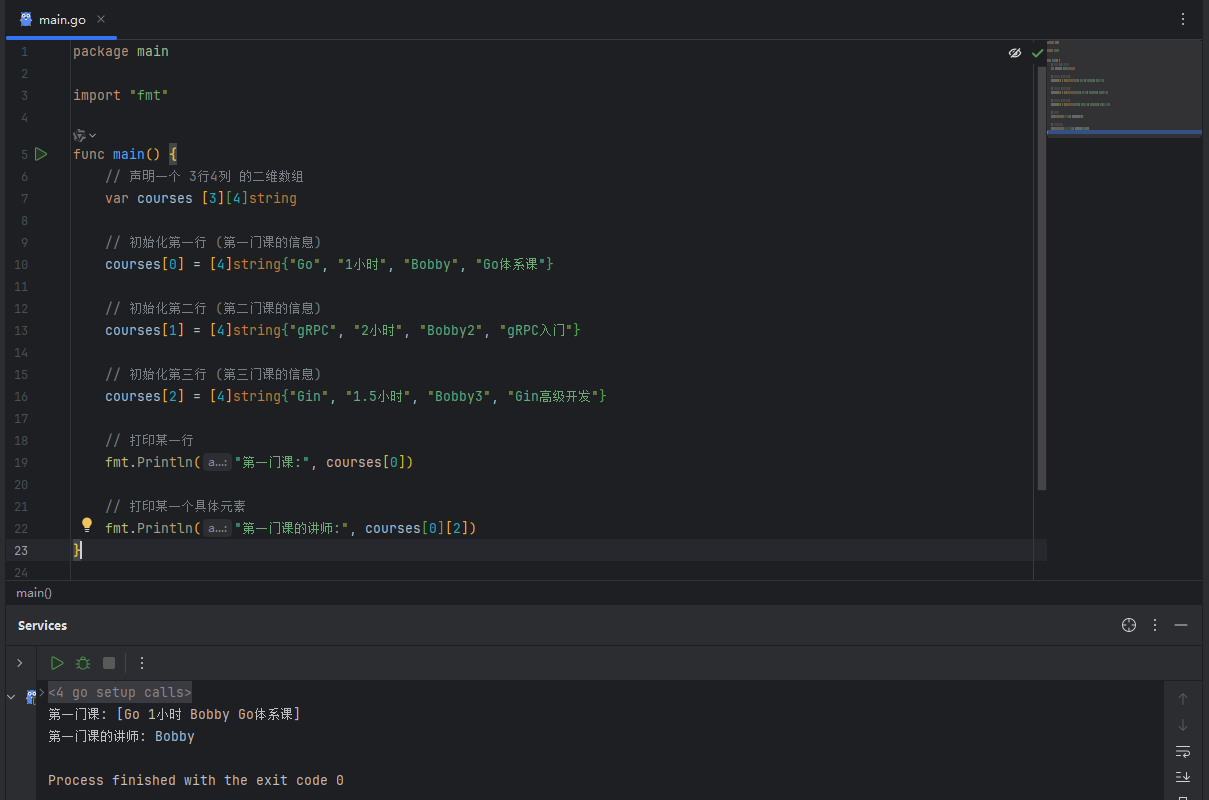The image size is (1209, 800).
Task: Open inspections via the green checkmark
Action: pos(1037,53)
